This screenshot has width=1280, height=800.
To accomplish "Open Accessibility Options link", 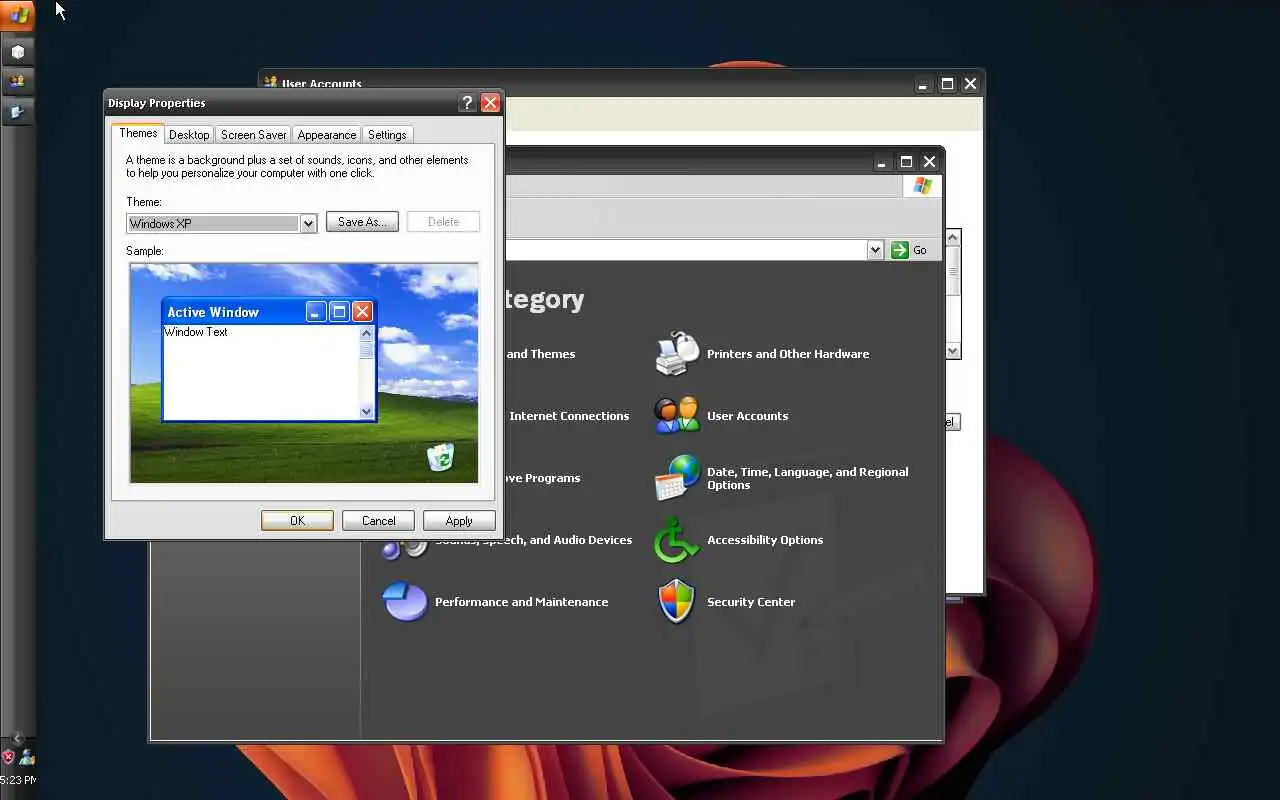I will pyautogui.click(x=765, y=540).
